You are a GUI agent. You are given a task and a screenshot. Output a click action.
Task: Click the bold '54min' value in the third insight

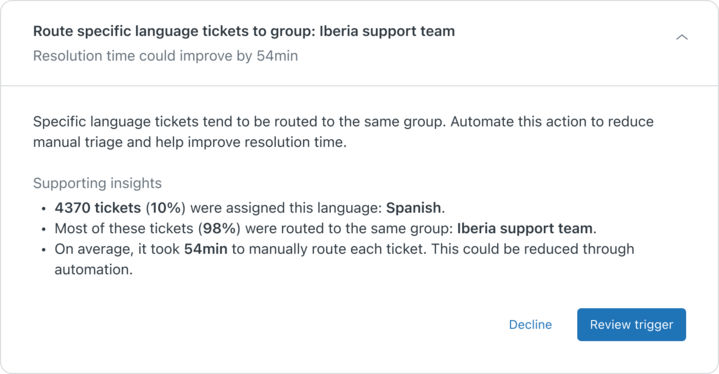[205, 249]
